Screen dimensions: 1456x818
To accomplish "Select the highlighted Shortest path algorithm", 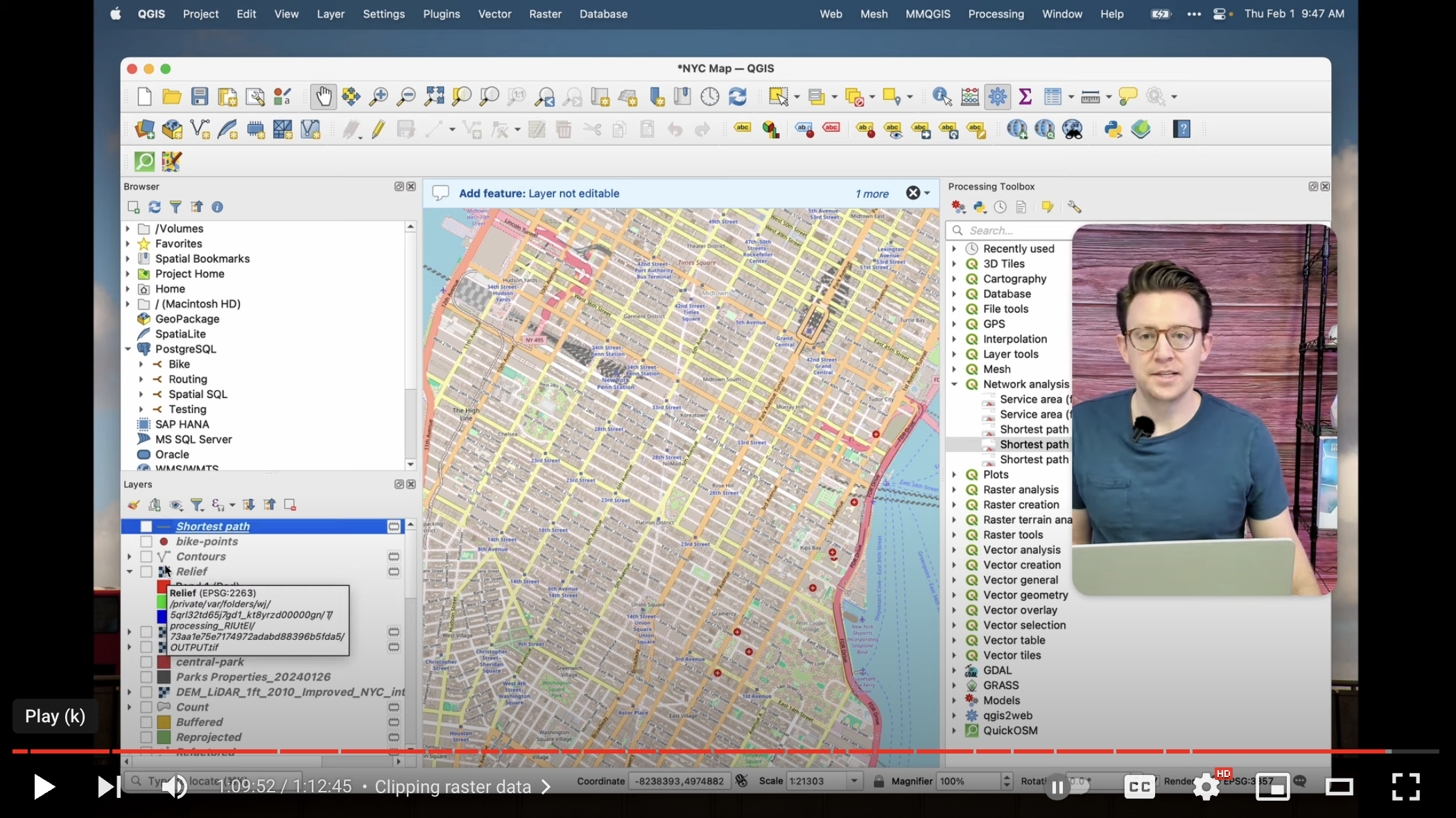I will (1034, 444).
